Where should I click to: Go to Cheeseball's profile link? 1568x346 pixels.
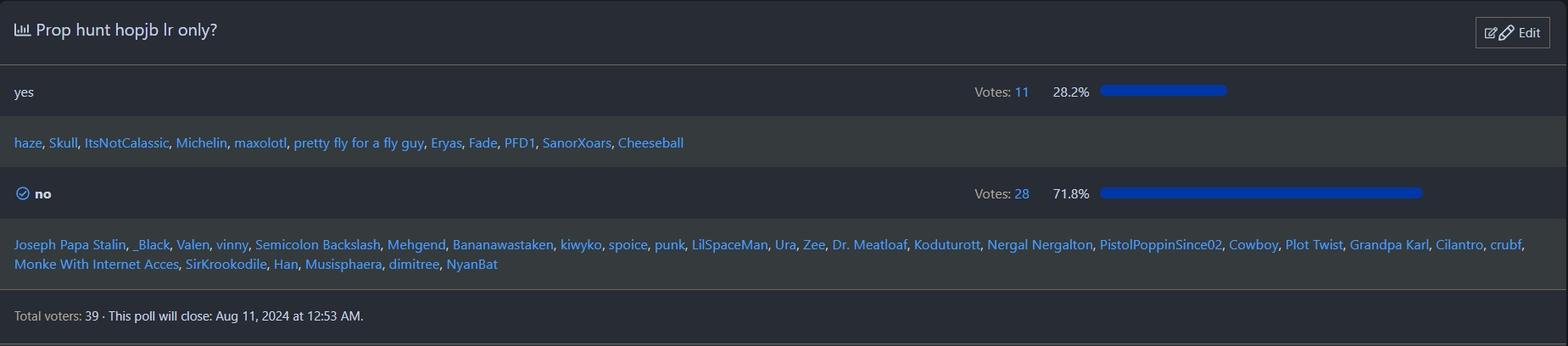point(650,143)
